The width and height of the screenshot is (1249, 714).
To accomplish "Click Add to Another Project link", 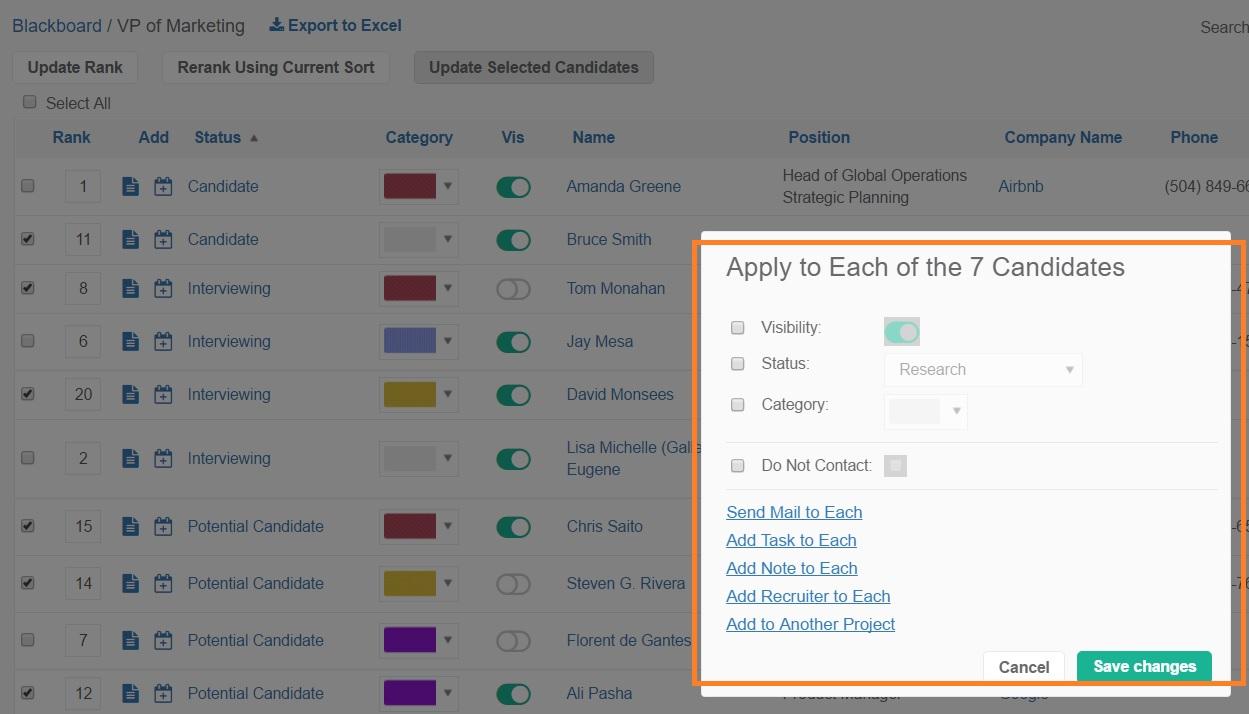I will point(810,624).
